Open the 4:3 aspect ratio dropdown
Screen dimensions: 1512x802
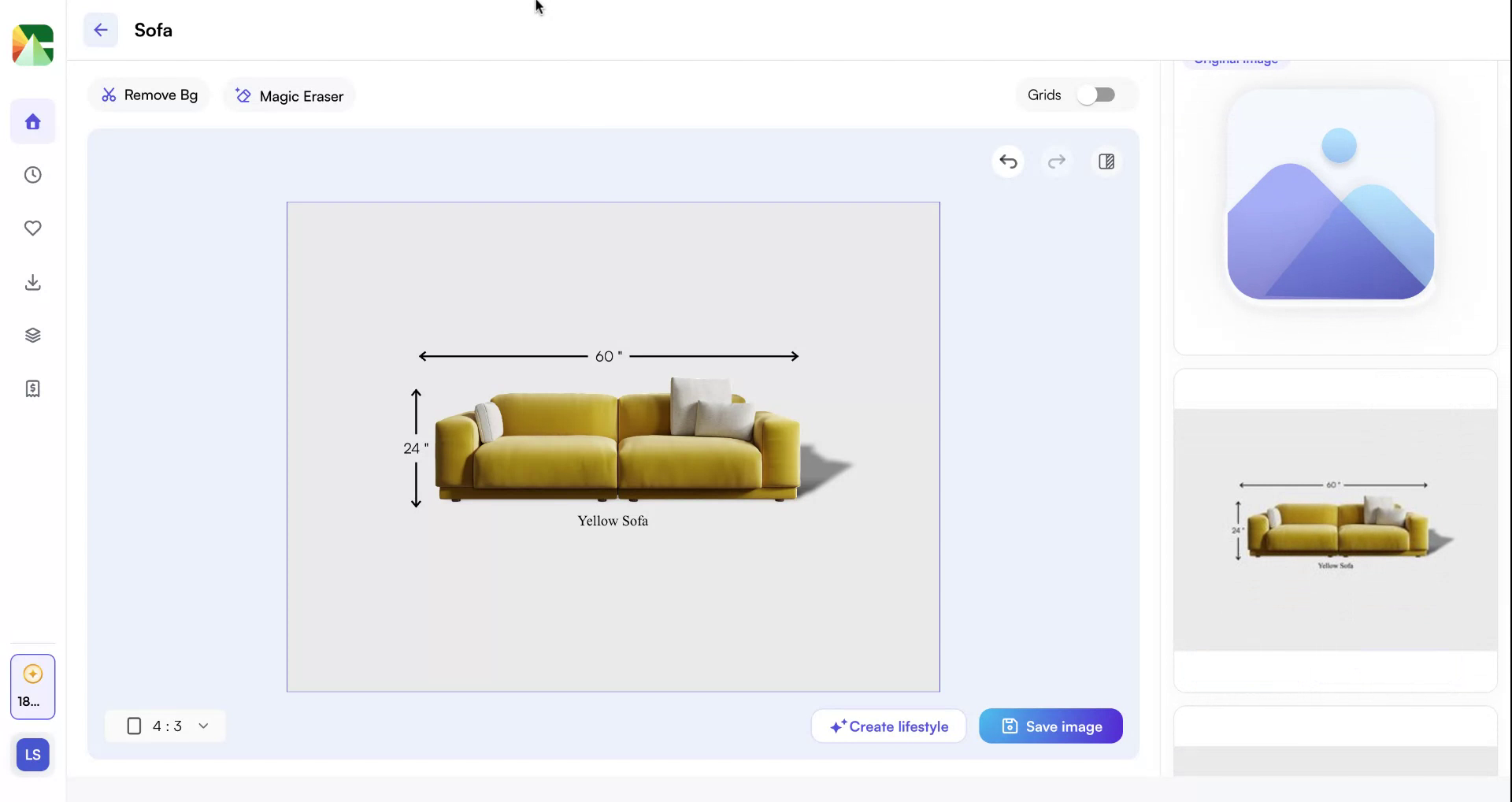165,726
